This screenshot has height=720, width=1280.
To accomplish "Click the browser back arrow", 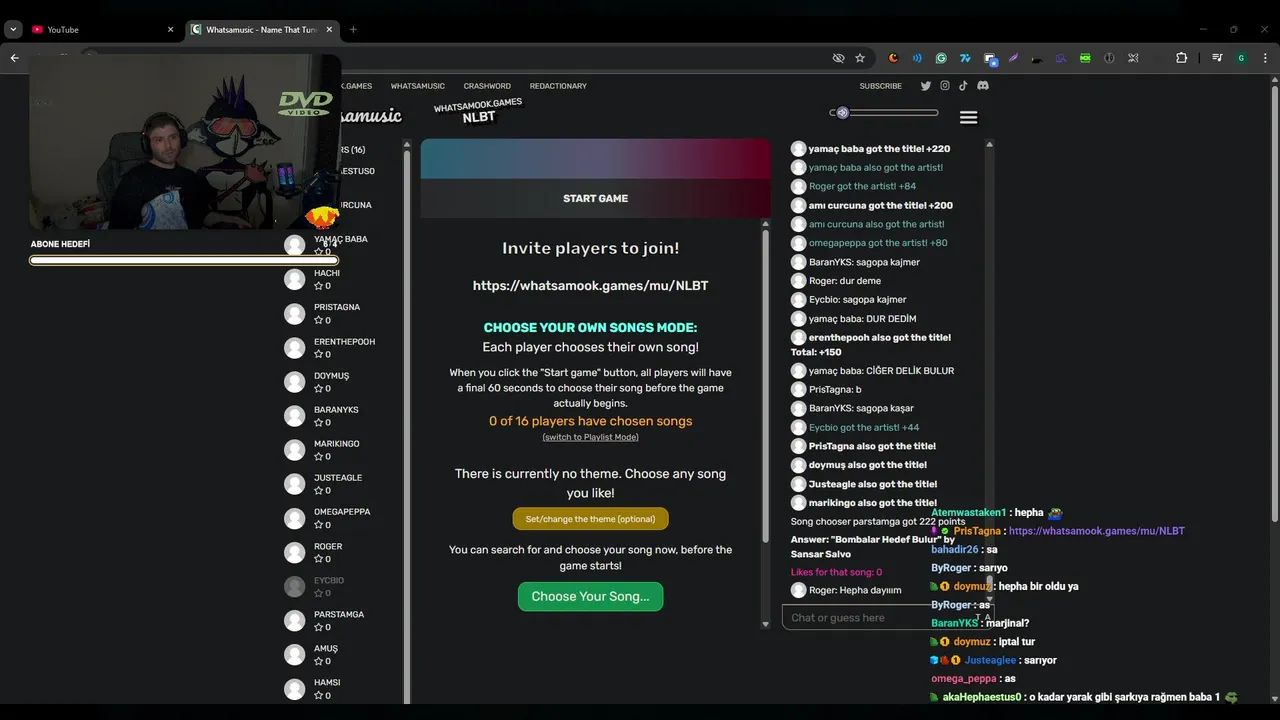I will pos(14,58).
